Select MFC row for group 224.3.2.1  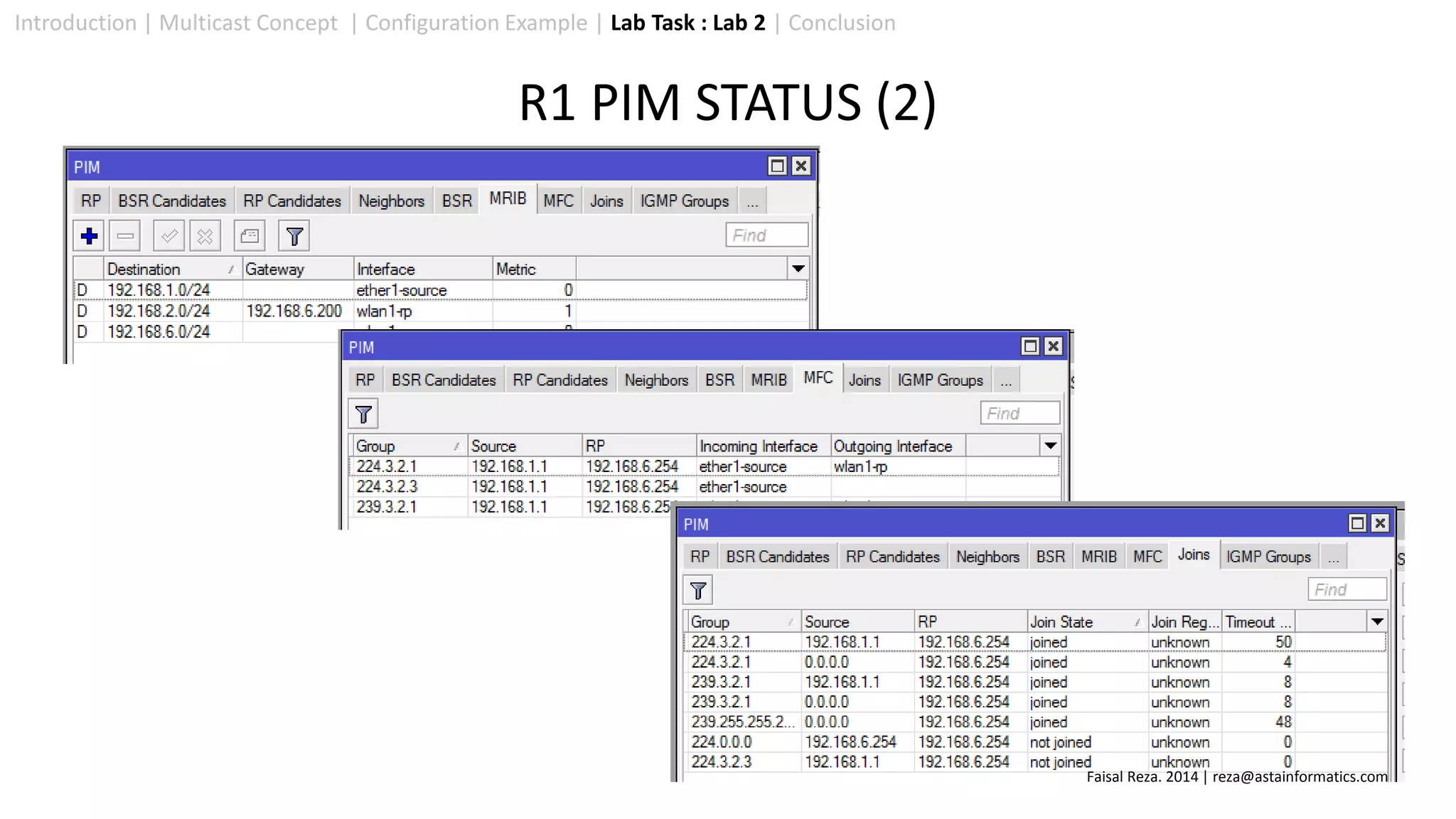pos(705,466)
